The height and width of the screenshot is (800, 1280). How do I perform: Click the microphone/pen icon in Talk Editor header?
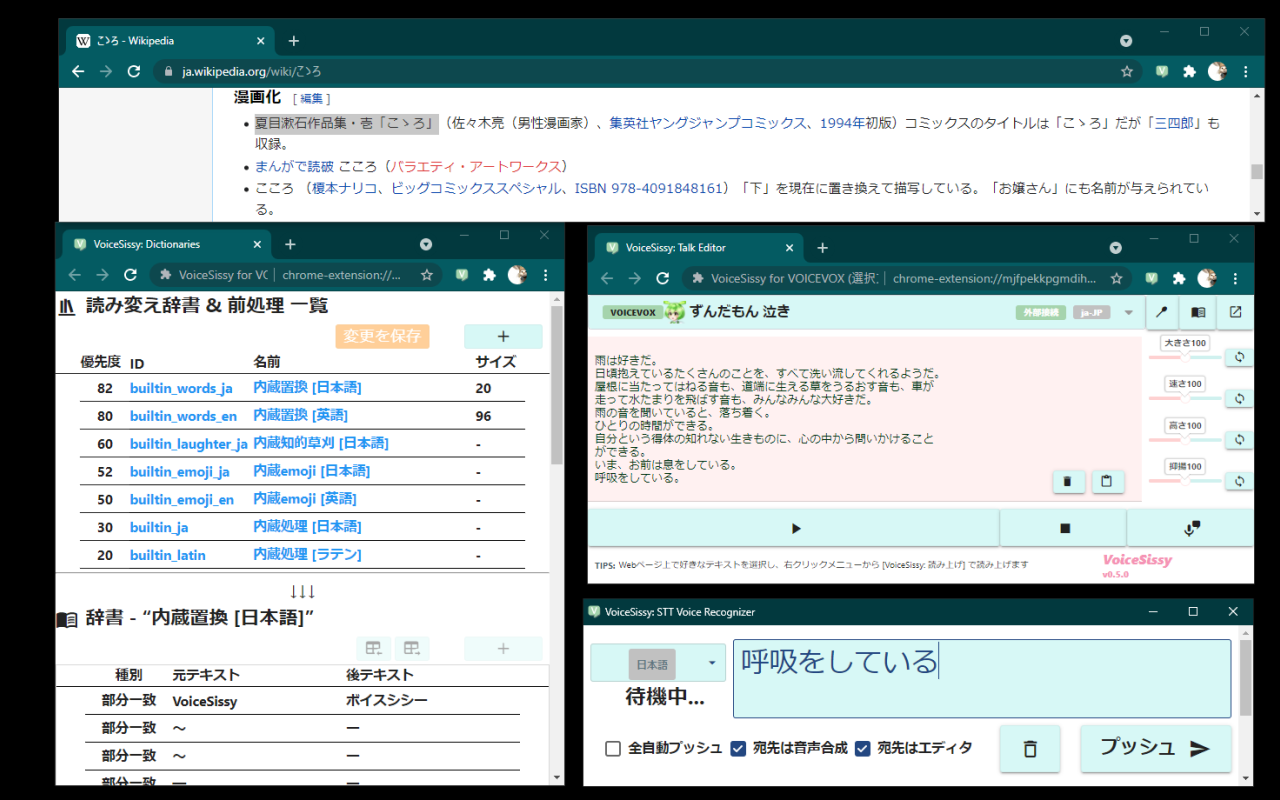click(x=1162, y=312)
